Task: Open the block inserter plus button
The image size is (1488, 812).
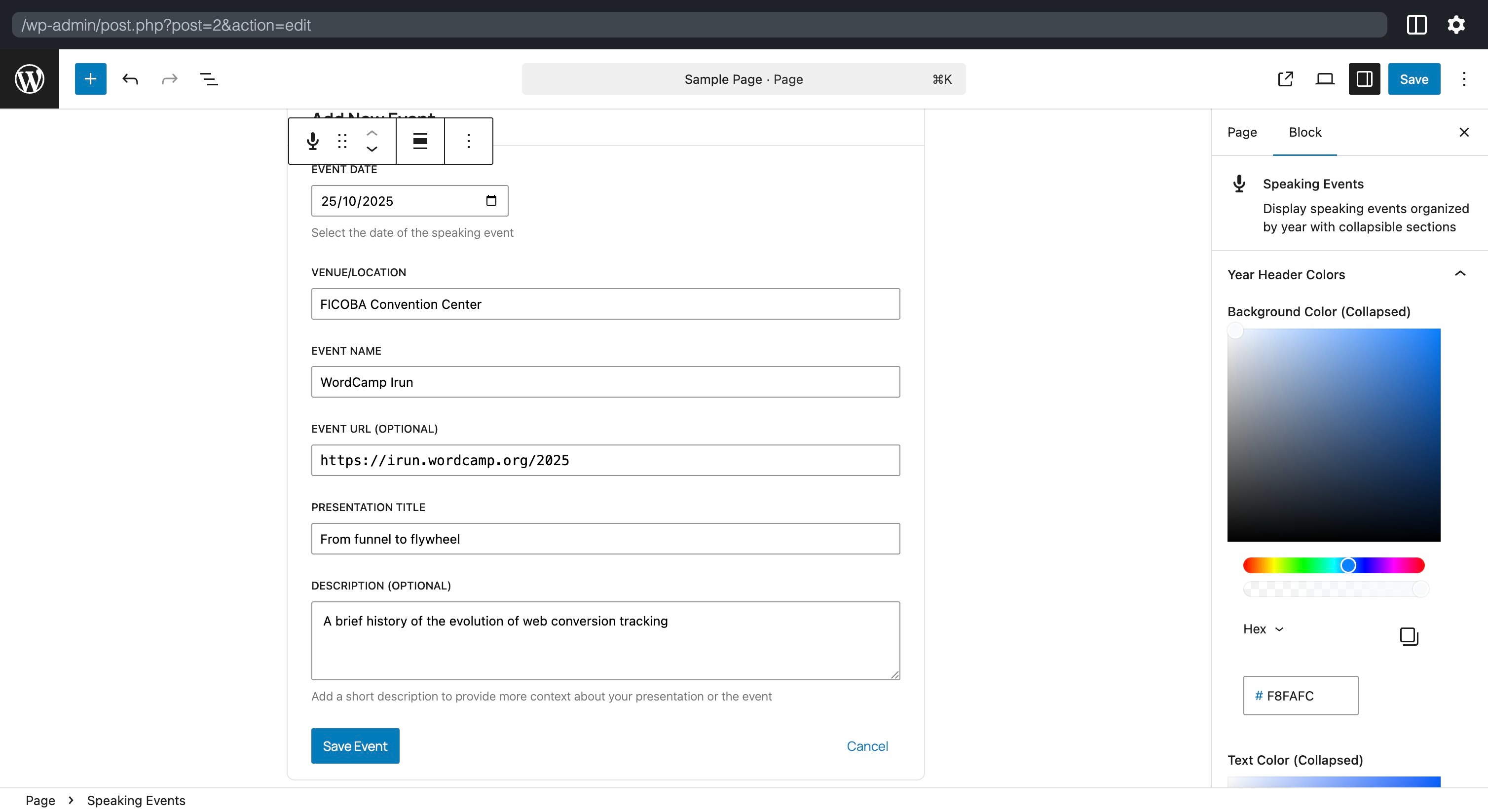Action: [91, 79]
